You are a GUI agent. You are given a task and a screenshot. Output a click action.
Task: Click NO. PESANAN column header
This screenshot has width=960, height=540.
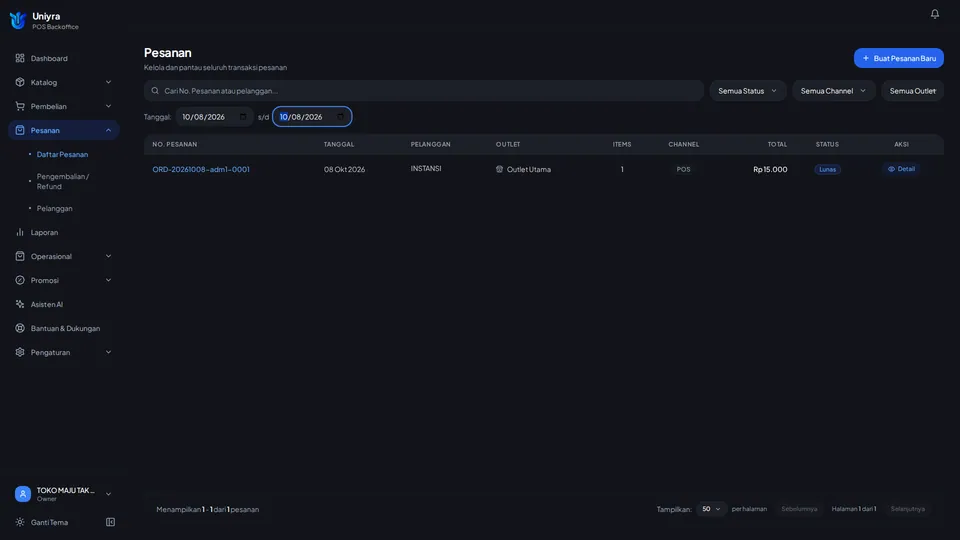(x=174, y=144)
